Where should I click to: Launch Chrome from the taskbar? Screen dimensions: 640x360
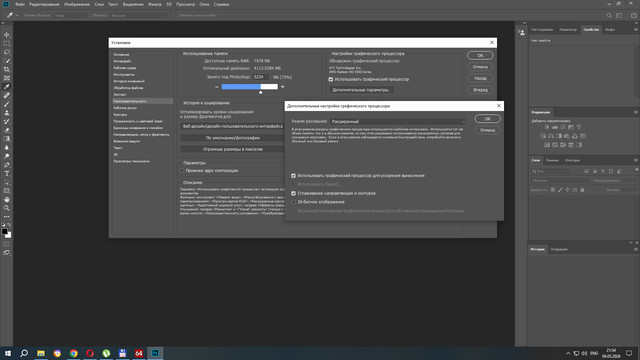[x=73, y=353]
